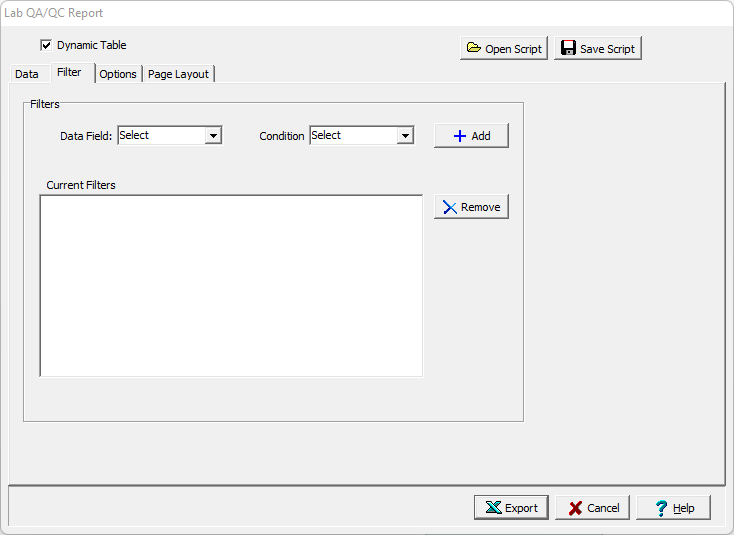Click the floppy disk Save Script icon
The height and width of the screenshot is (535, 734).
pos(568,49)
